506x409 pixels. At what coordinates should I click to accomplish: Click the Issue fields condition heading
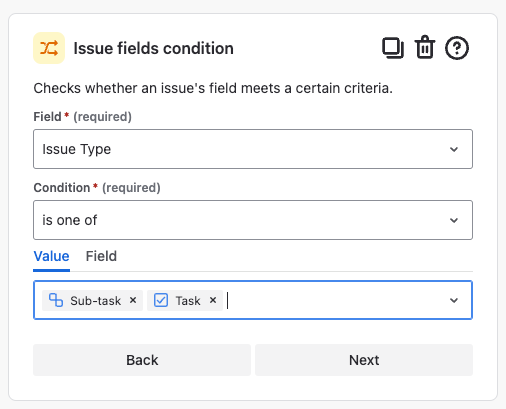(x=153, y=48)
